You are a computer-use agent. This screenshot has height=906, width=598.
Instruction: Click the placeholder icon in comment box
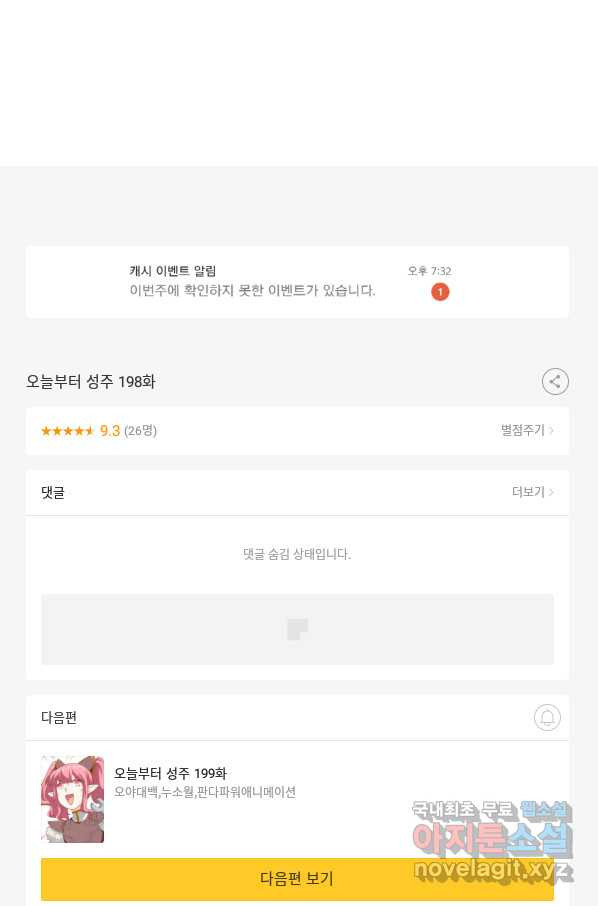[298, 629]
